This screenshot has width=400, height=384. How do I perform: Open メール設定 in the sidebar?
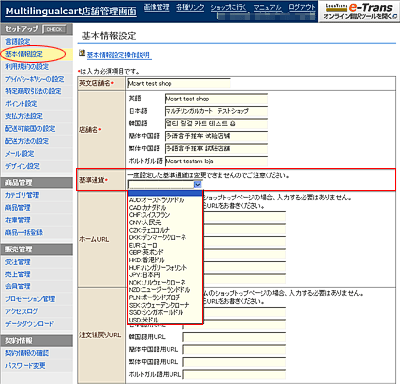tap(19, 154)
